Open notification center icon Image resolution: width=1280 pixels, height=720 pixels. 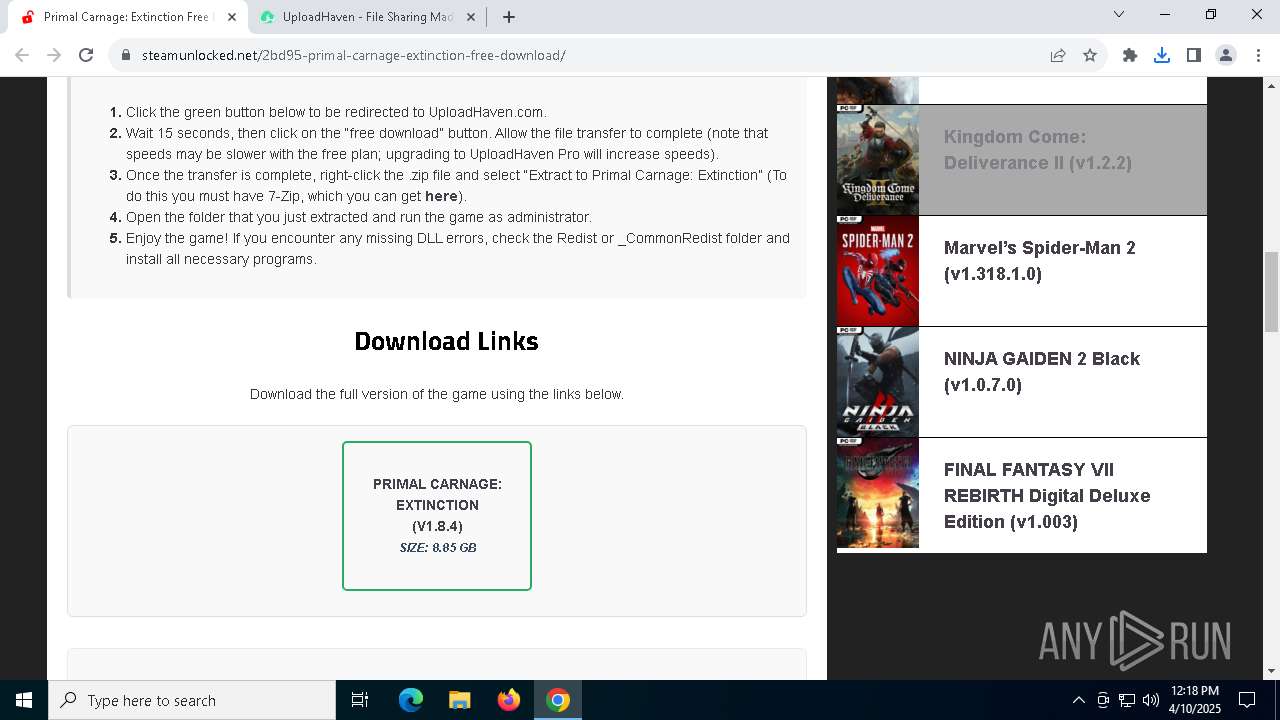[1247, 700]
